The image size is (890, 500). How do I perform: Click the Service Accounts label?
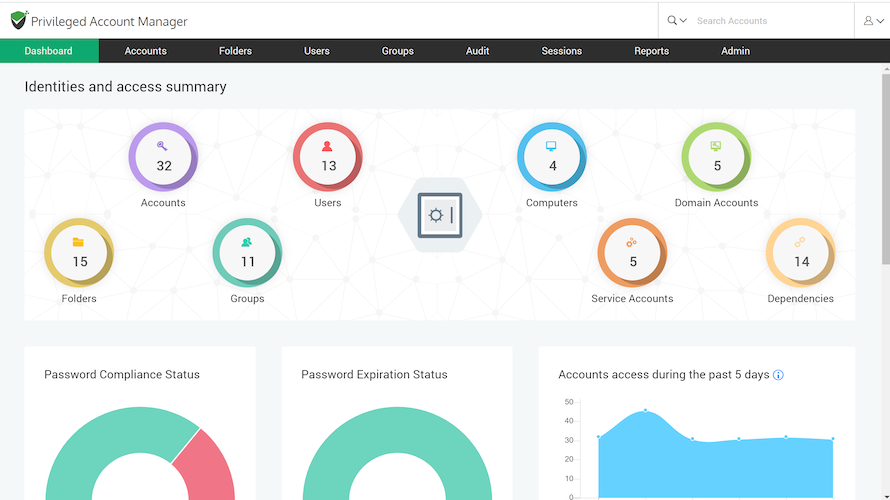632,299
